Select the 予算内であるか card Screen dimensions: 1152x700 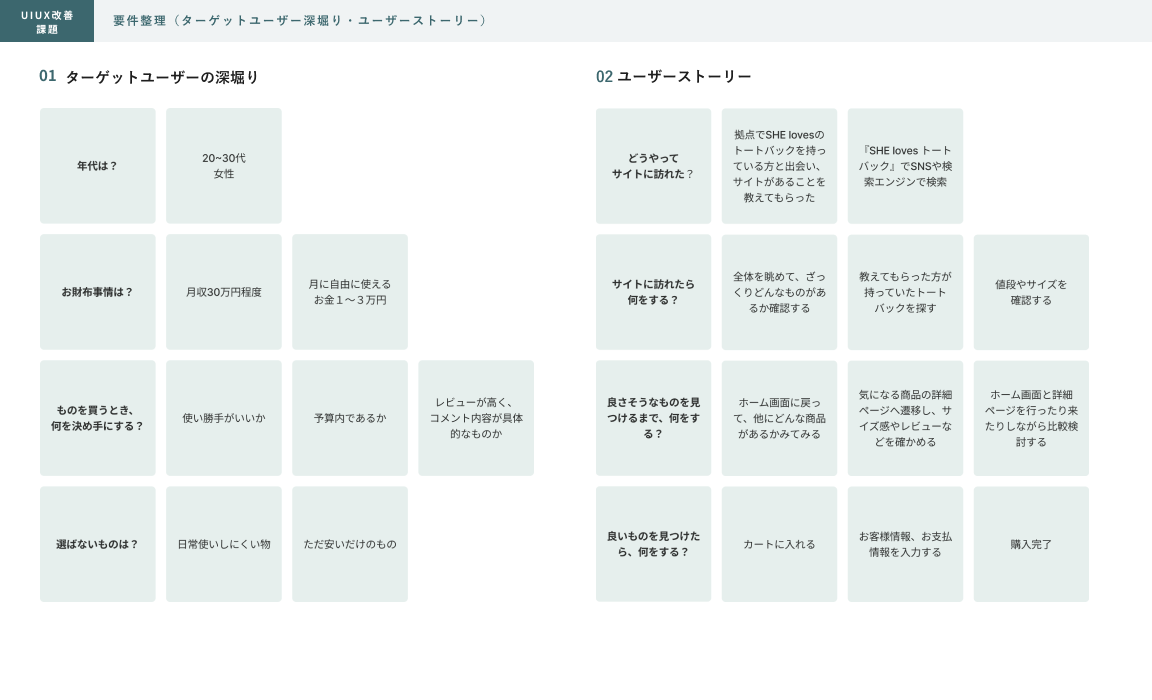[350, 418]
